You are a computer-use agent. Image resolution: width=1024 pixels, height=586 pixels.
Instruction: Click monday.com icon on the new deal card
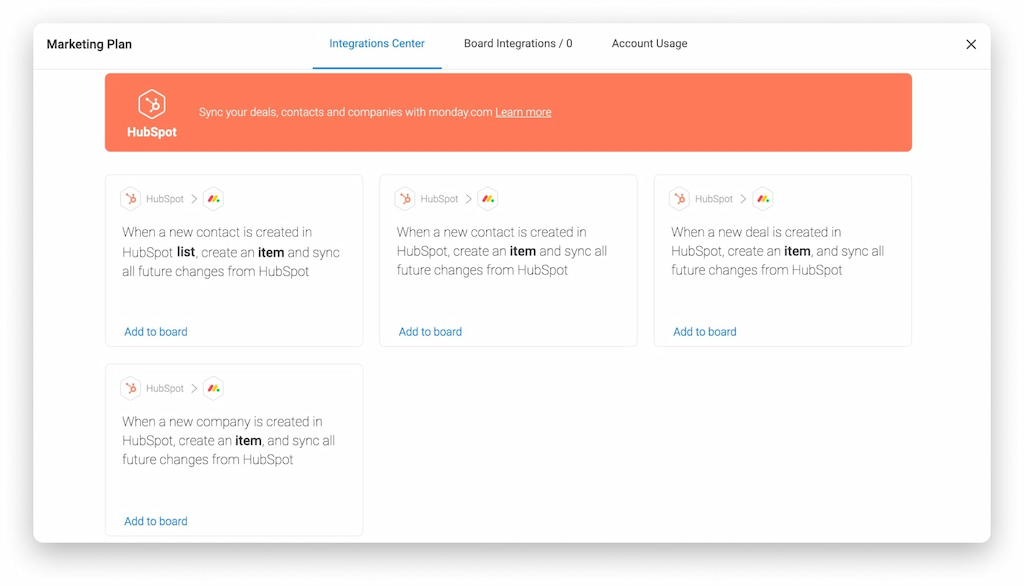click(762, 199)
